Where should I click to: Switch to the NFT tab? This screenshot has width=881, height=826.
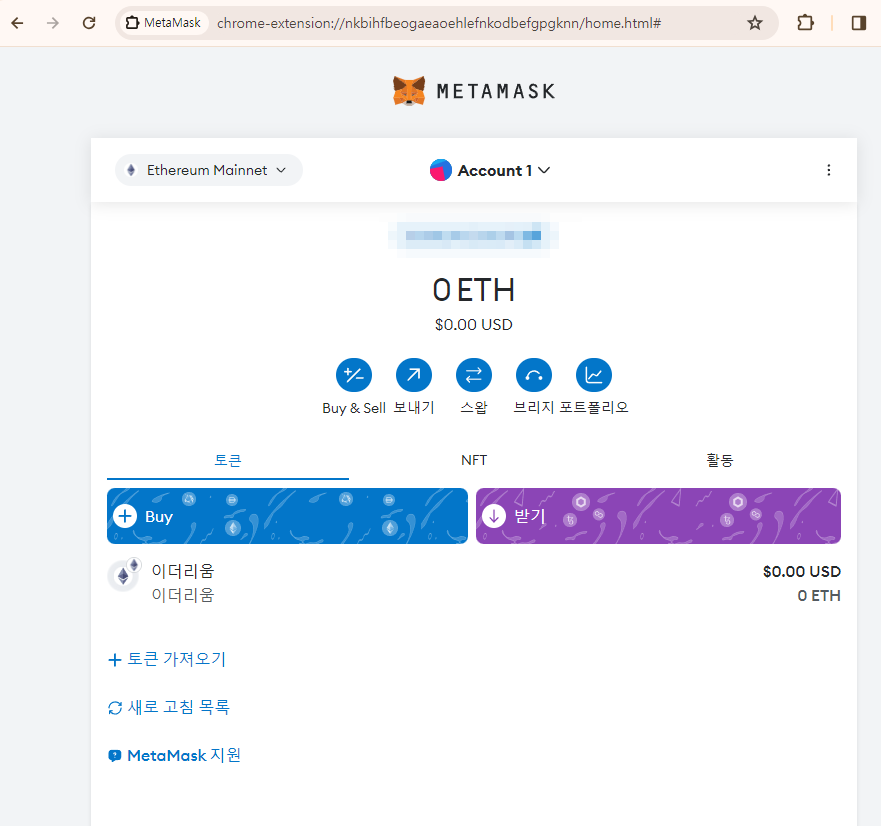click(473, 460)
